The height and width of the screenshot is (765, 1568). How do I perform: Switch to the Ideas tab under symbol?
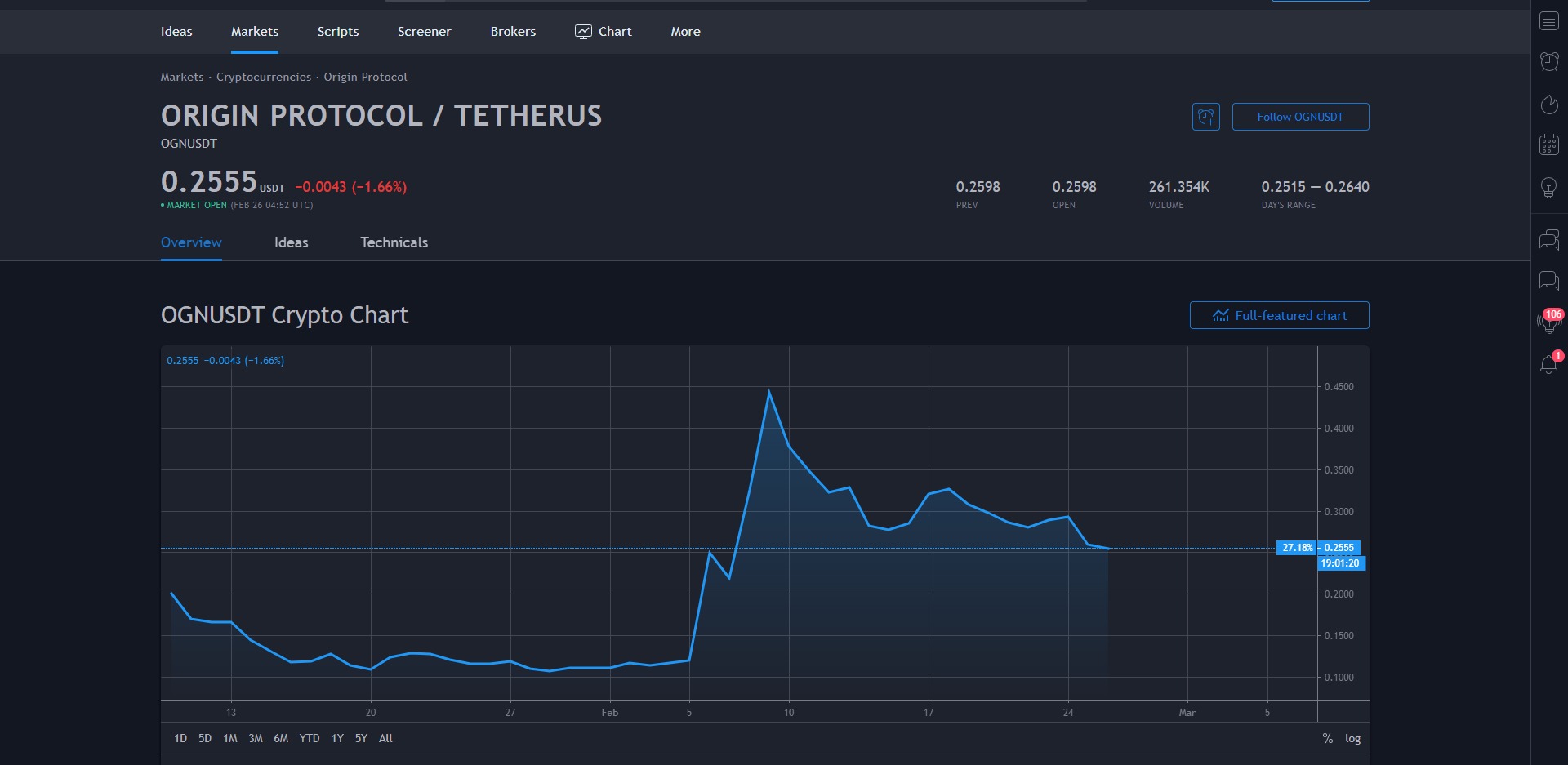(x=291, y=242)
